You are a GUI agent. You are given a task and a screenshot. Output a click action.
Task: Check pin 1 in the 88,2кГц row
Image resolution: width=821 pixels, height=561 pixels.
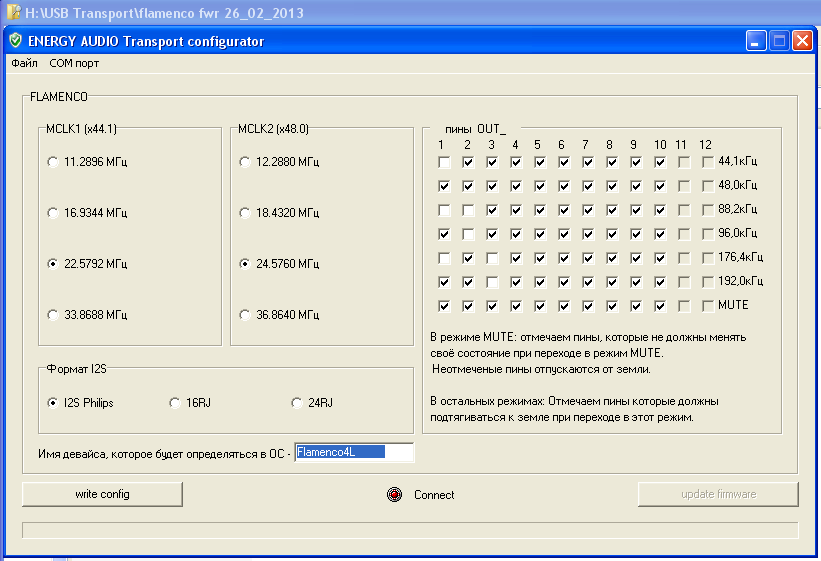(x=444, y=210)
